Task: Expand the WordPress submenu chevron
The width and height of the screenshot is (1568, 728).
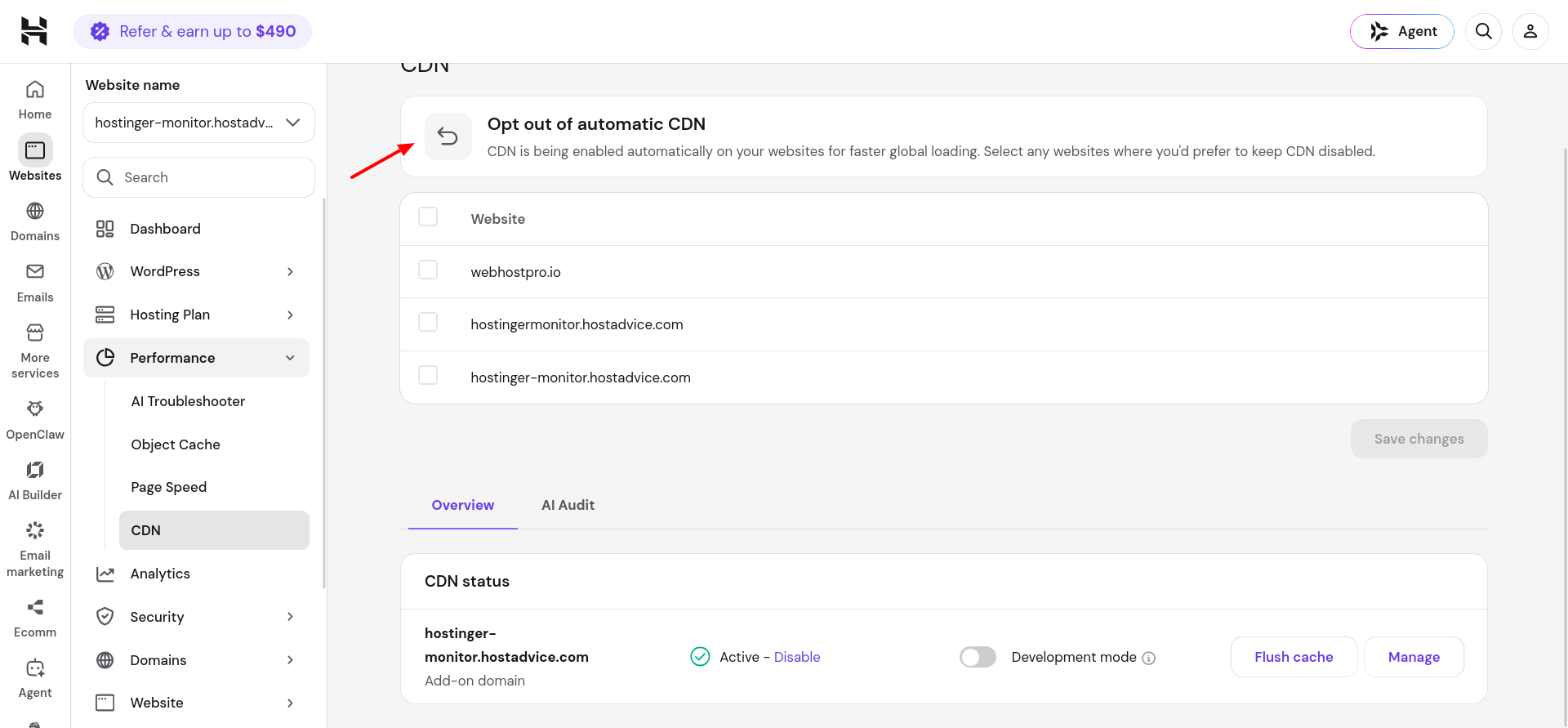Action: 290,271
